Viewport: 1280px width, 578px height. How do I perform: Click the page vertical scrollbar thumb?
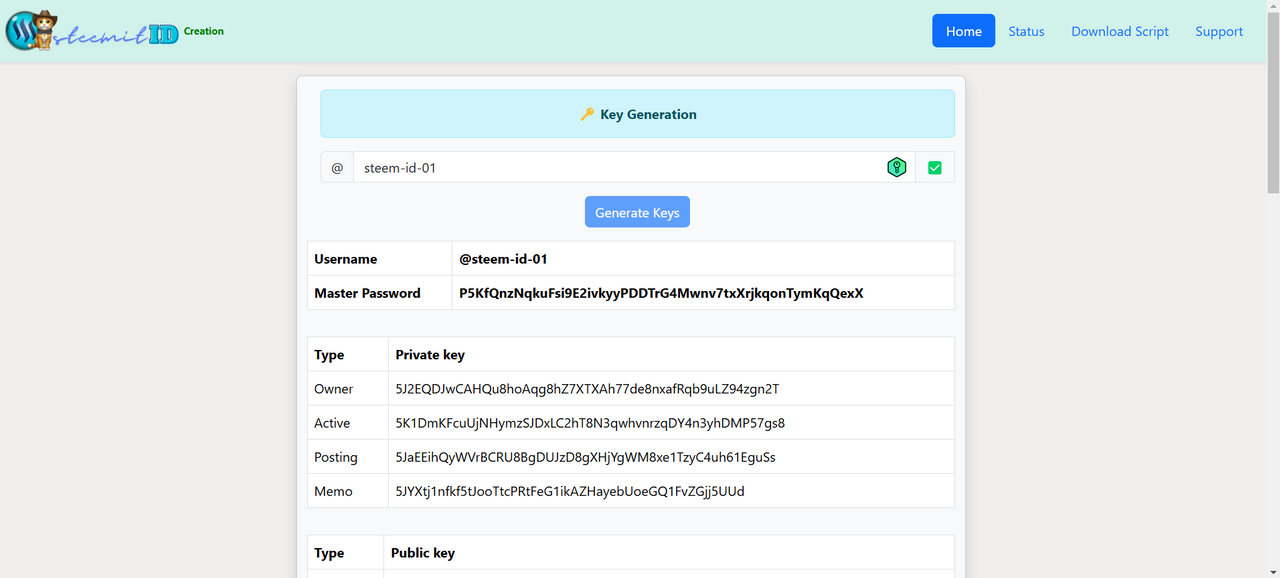coord(1273,100)
